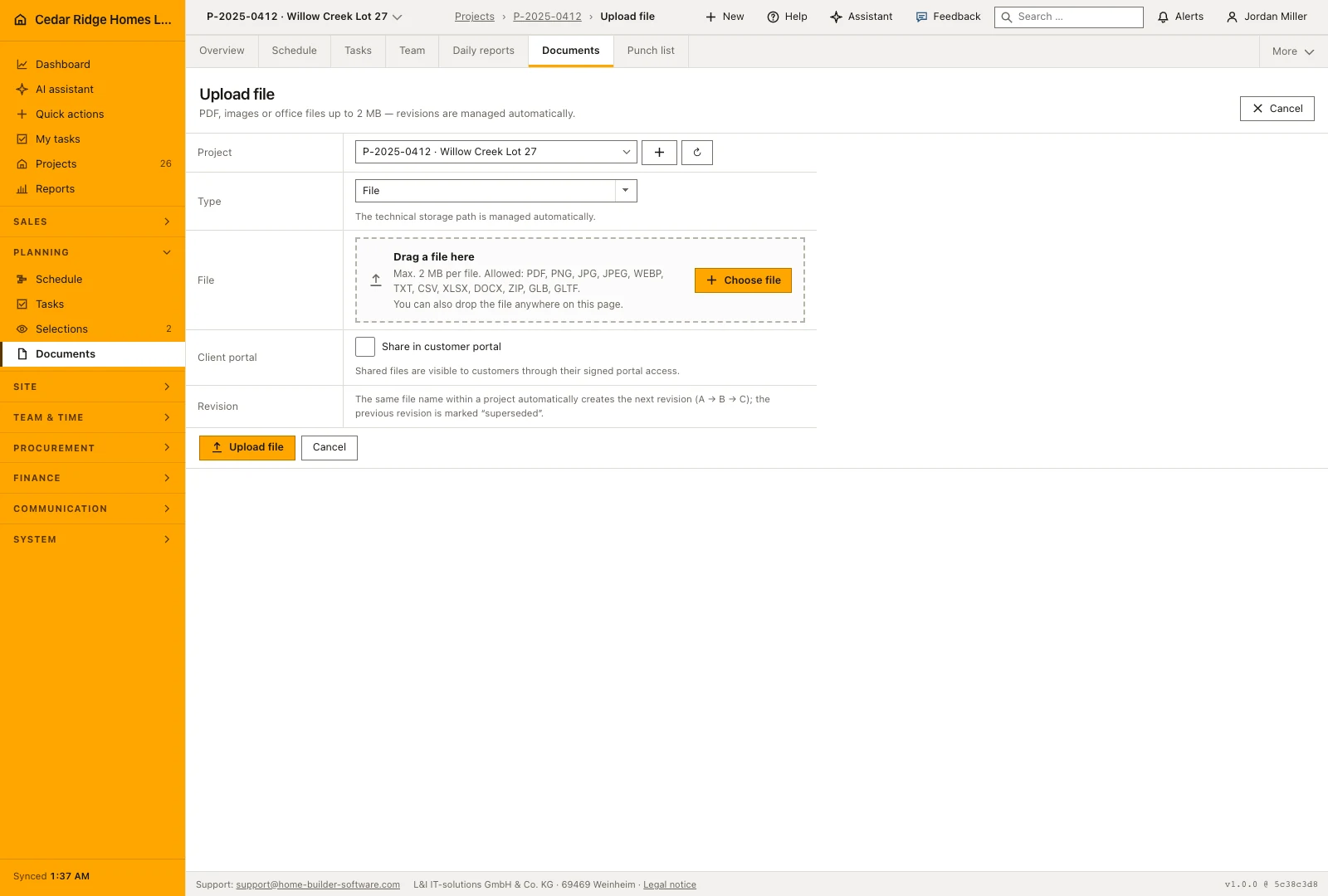
Task: Click the refresh icon beside Project field
Action: (x=697, y=153)
